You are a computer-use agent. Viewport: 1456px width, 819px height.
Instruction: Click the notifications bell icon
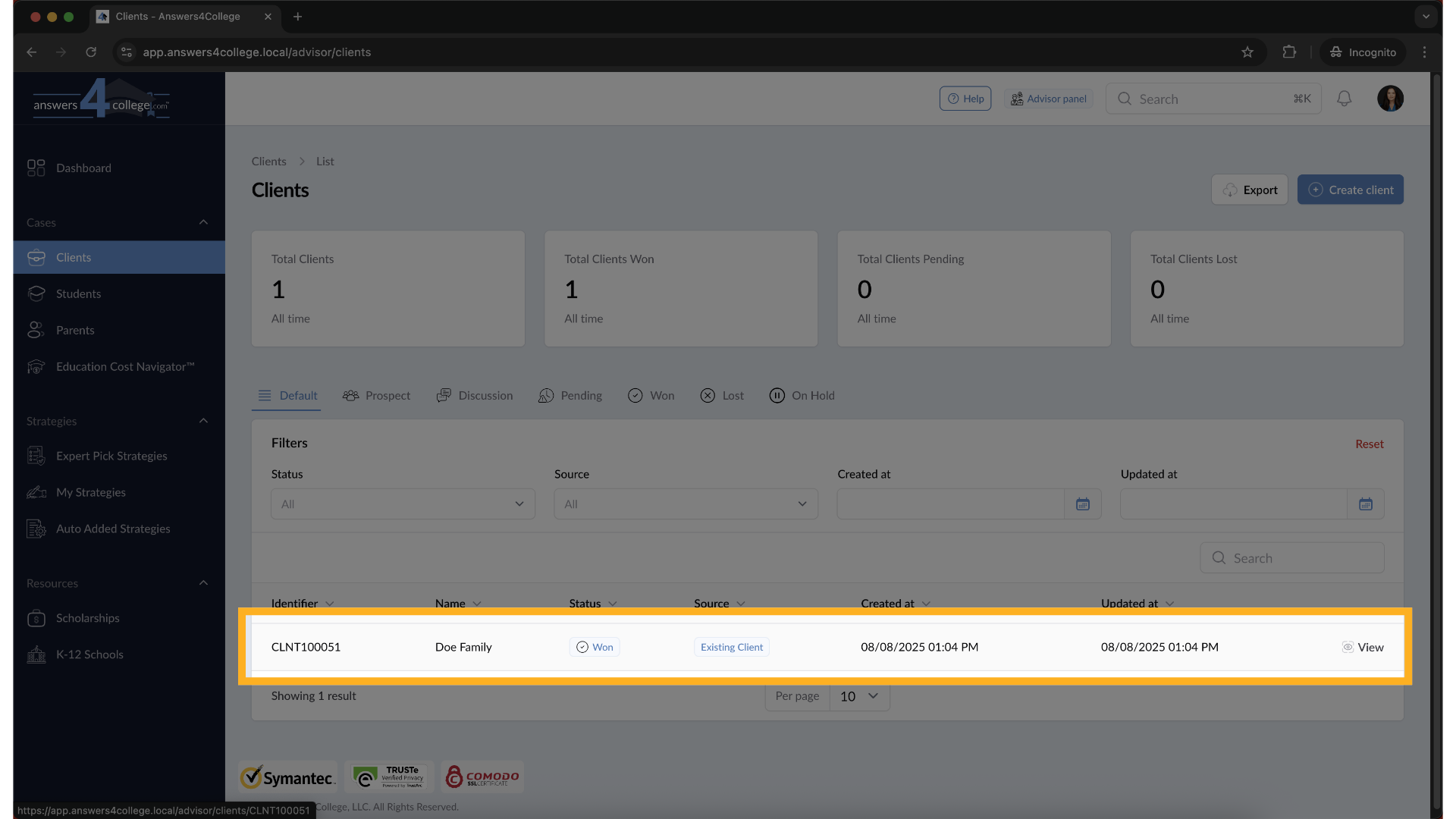pyautogui.click(x=1344, y=99)
